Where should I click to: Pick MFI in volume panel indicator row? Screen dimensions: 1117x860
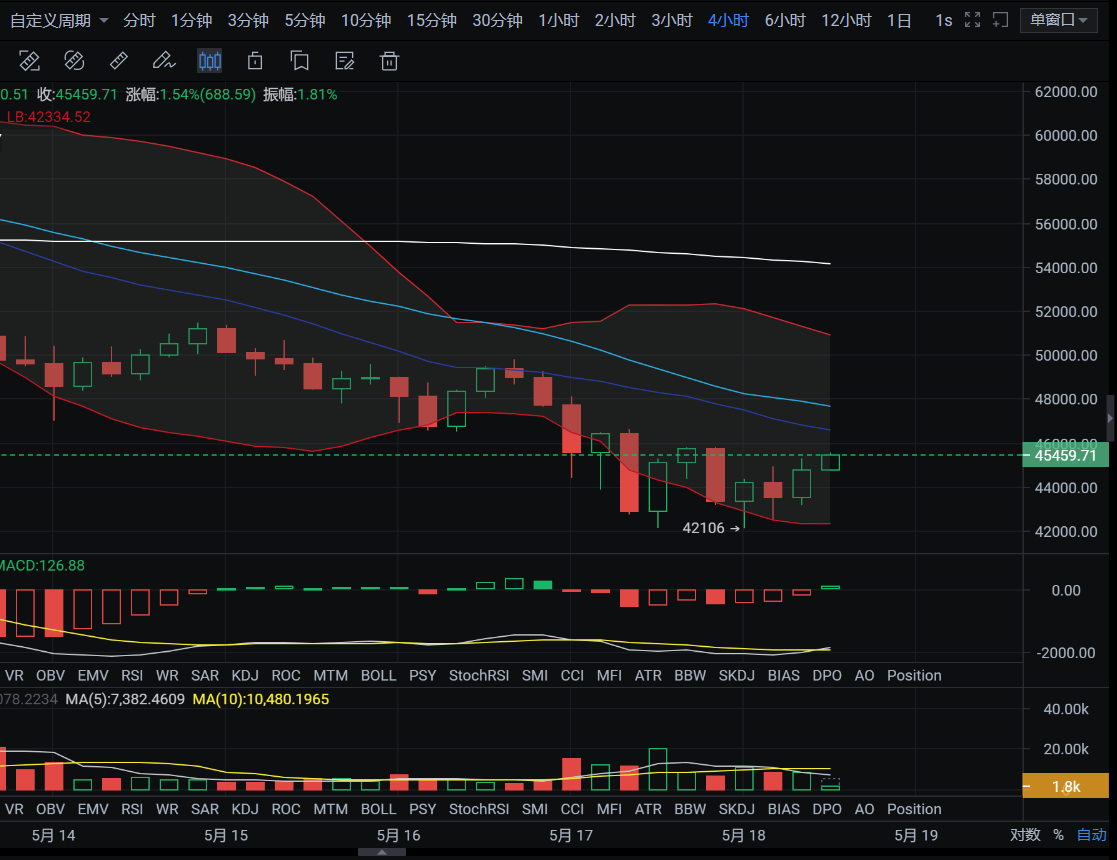tap(609, 809)
